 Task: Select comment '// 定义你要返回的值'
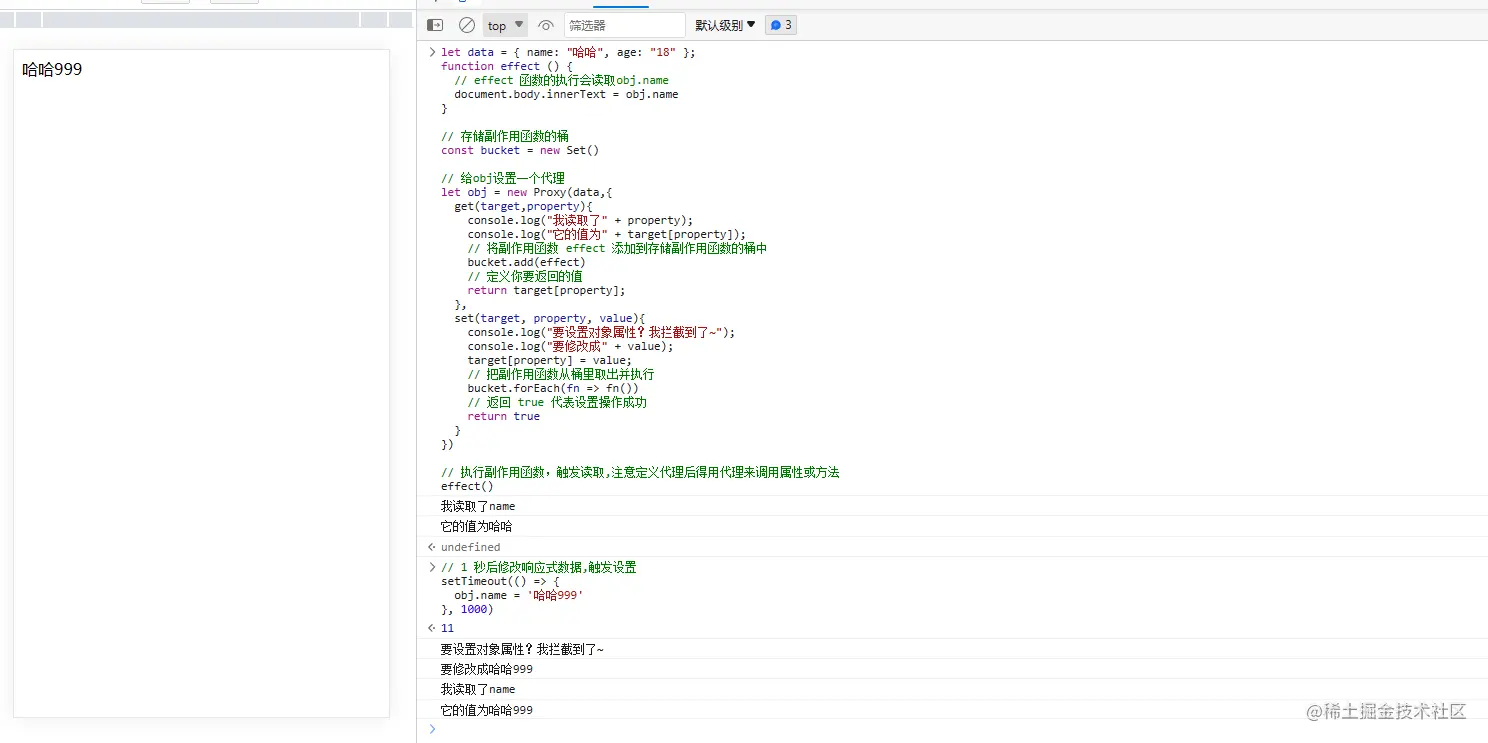pyautogui.click(x=525, y=276)
